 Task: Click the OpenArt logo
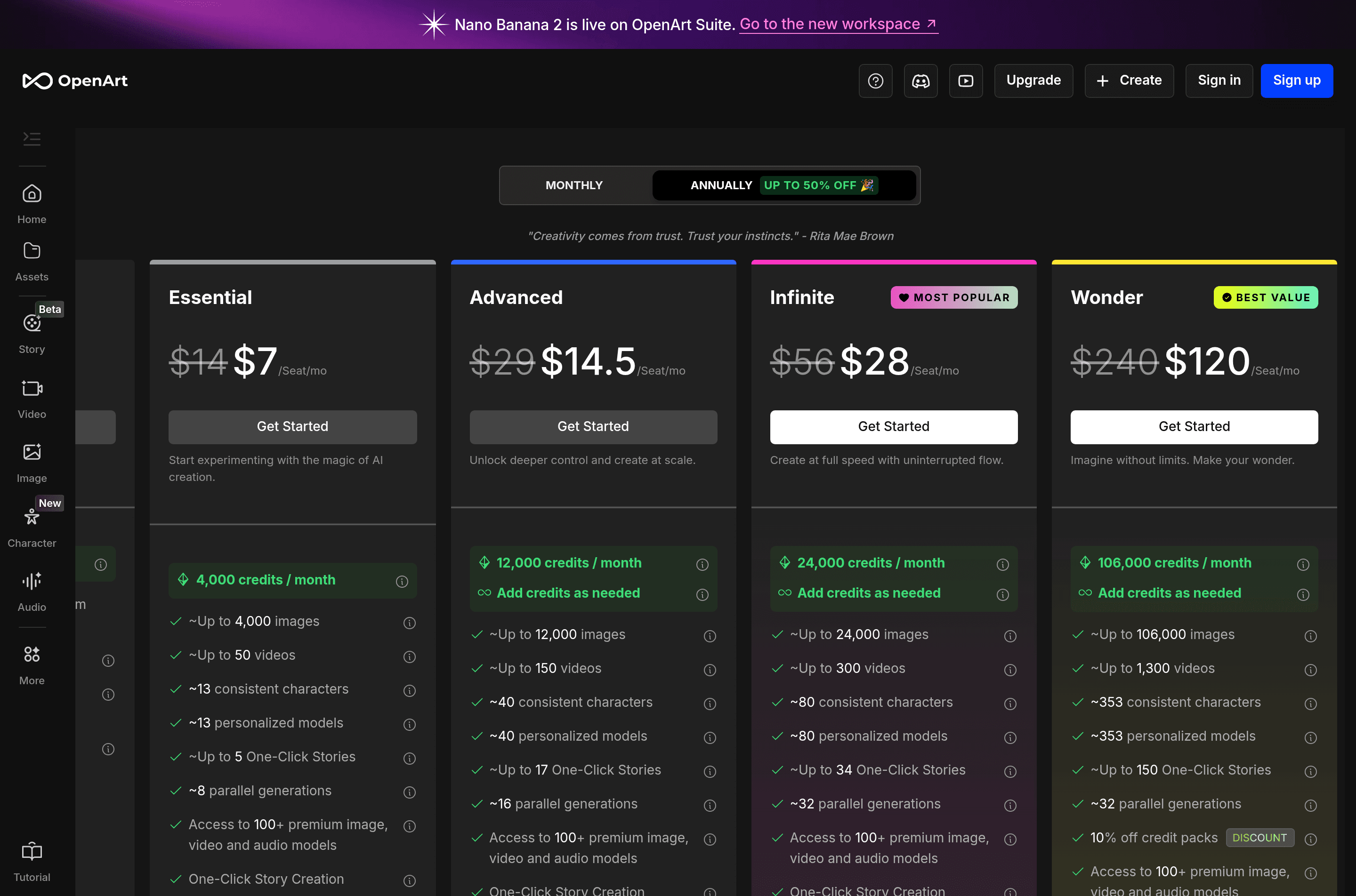point(75,80)
